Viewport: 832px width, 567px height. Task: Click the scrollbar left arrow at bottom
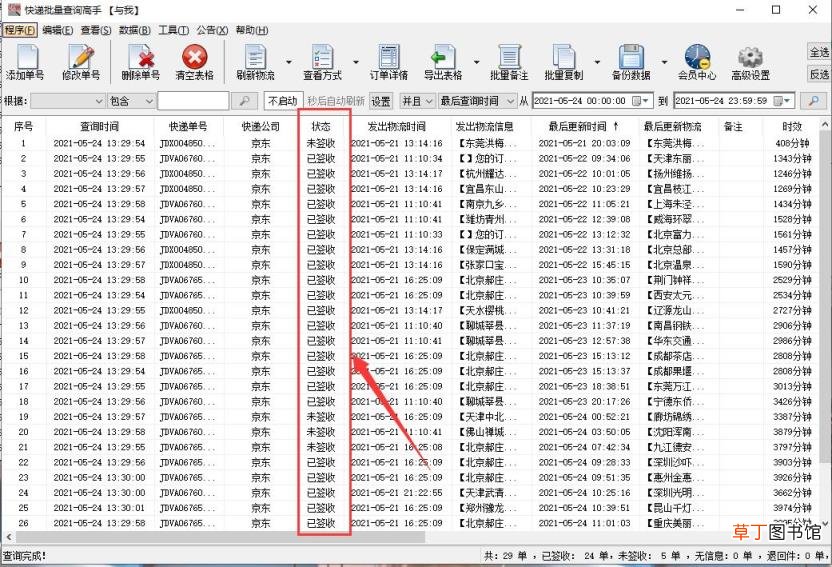8,537
